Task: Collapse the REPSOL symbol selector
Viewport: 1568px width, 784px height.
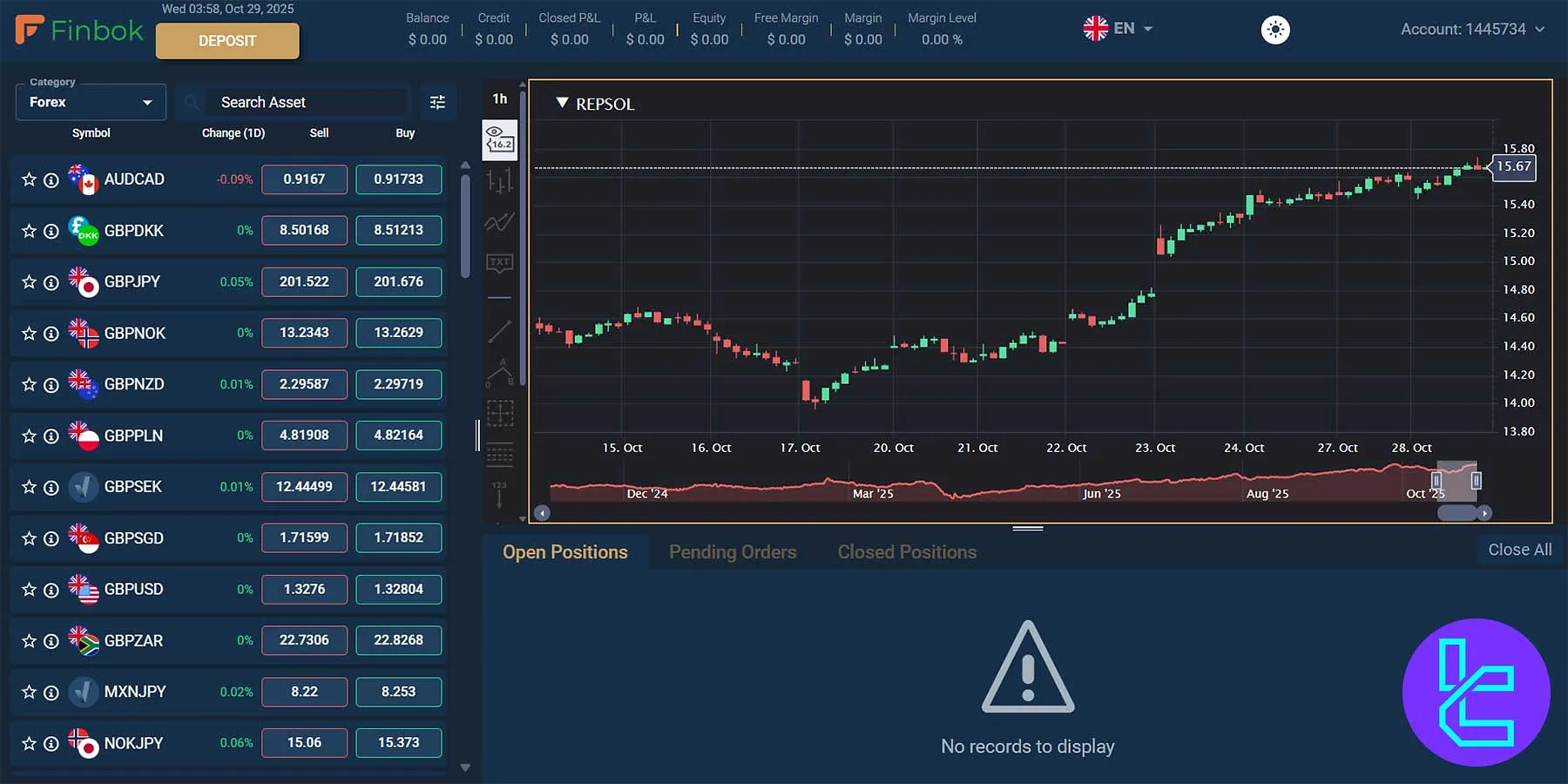Action: tap(562, 103)
